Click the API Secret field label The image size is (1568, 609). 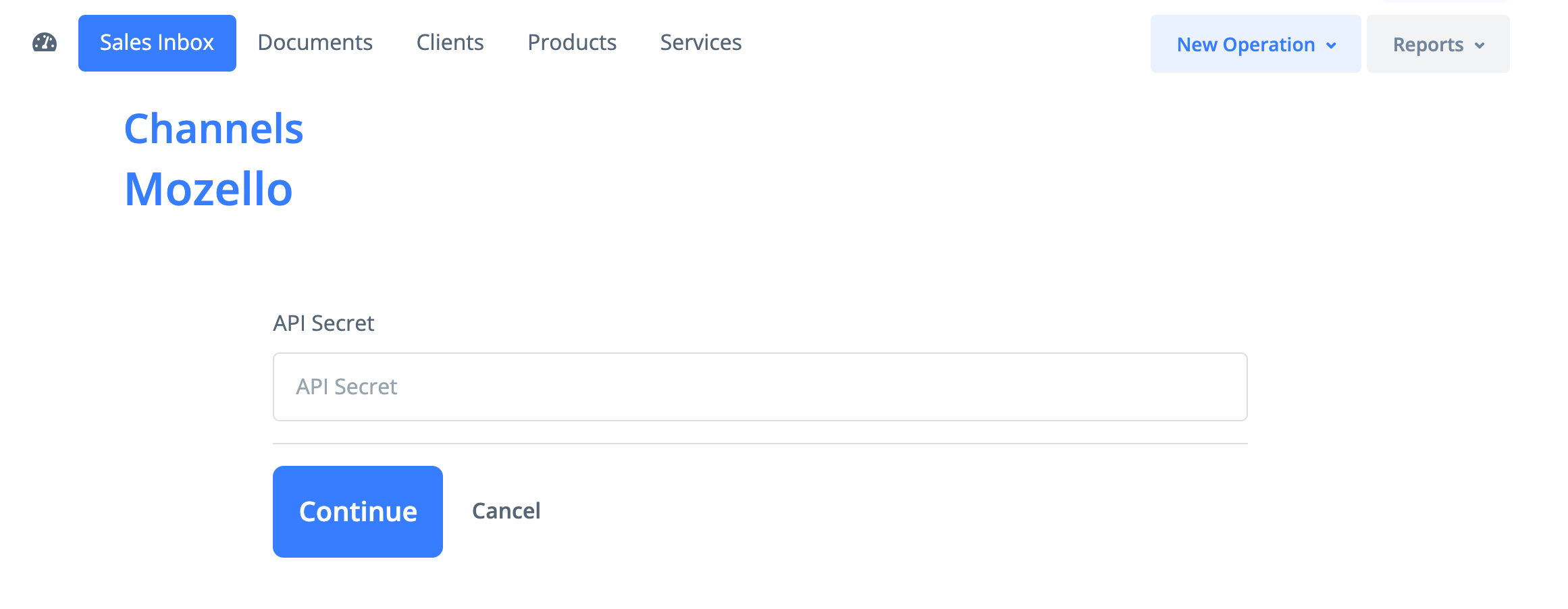(x=323, y=323)
